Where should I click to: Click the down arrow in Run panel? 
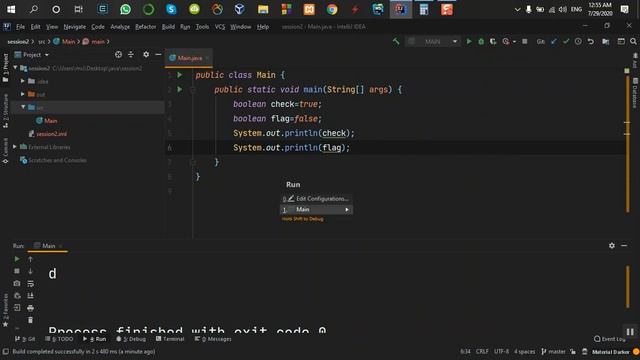pyautogui.click(x=30, y=271)
